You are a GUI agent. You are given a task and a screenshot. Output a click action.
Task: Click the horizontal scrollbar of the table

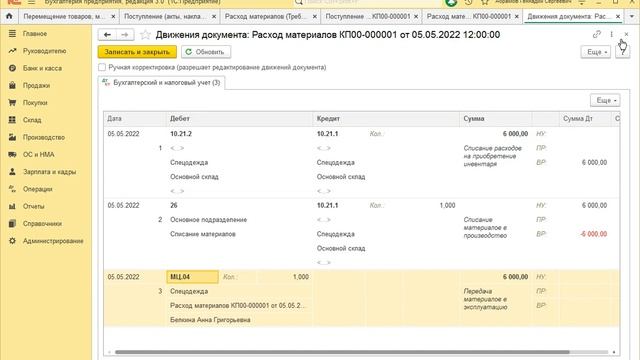click(x=342, y=352)
